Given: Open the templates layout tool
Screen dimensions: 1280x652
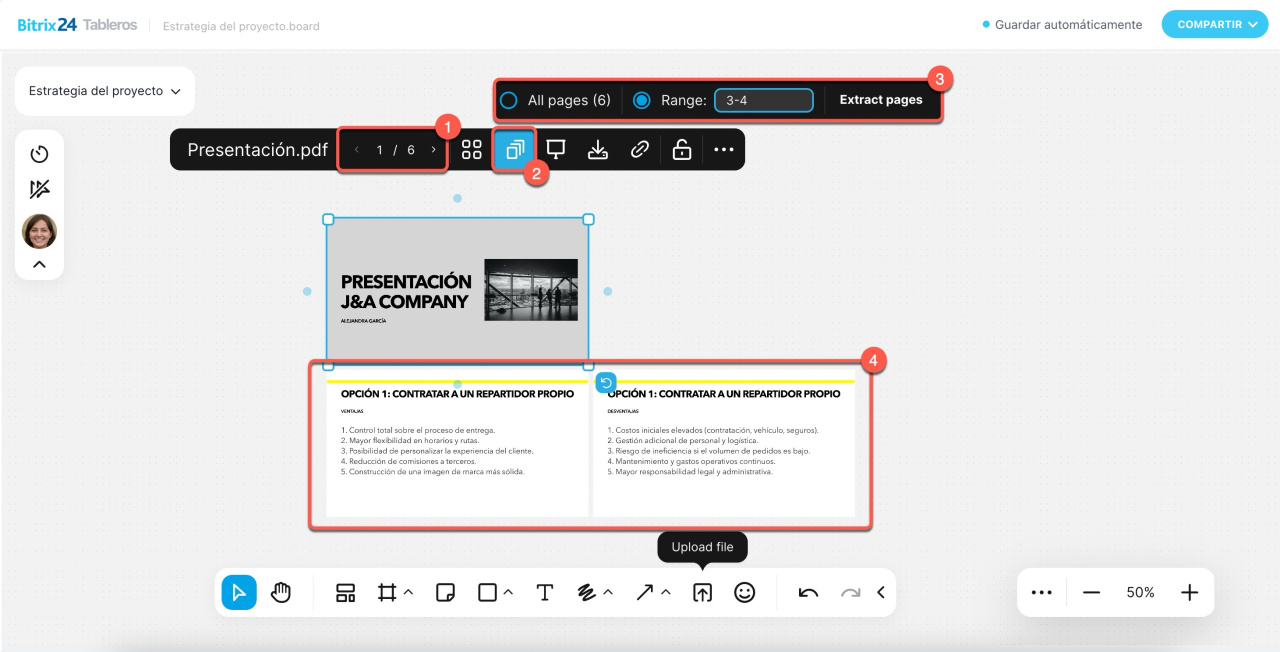Looking at the screenshot, I should coord(345,593).
